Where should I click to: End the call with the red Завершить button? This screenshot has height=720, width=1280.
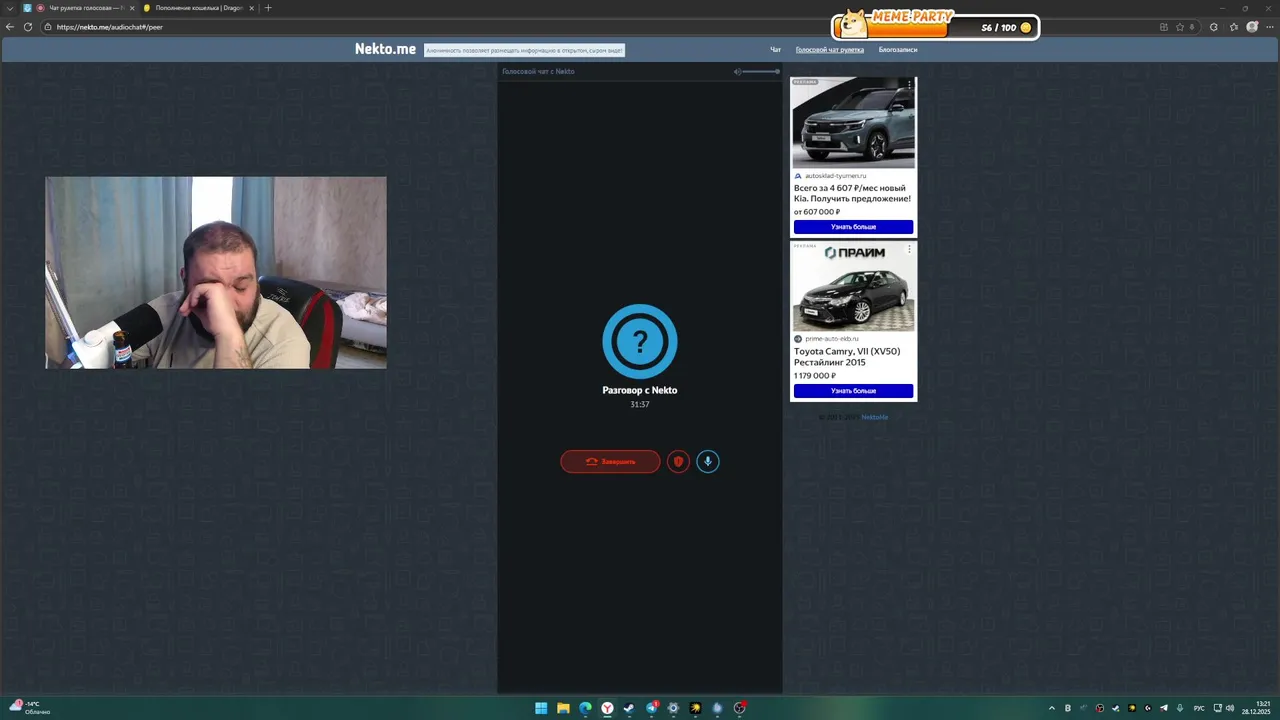click(x=610, y=461)
